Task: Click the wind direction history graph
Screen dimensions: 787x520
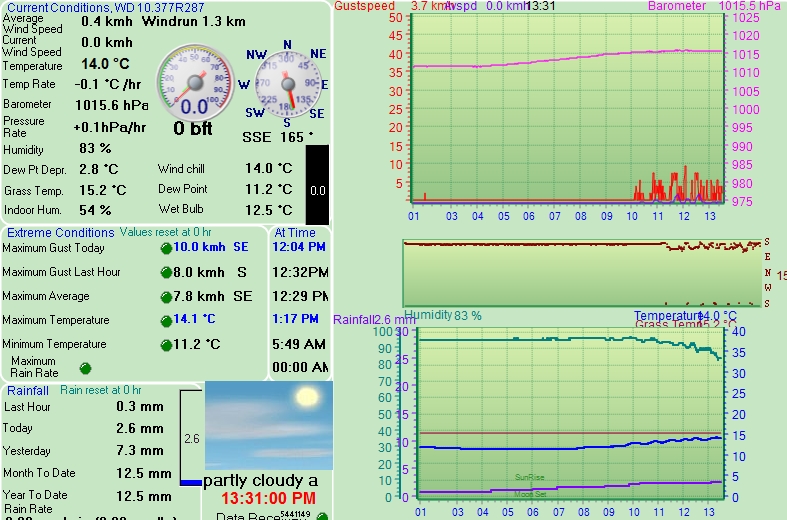Action: click(581, 272)
